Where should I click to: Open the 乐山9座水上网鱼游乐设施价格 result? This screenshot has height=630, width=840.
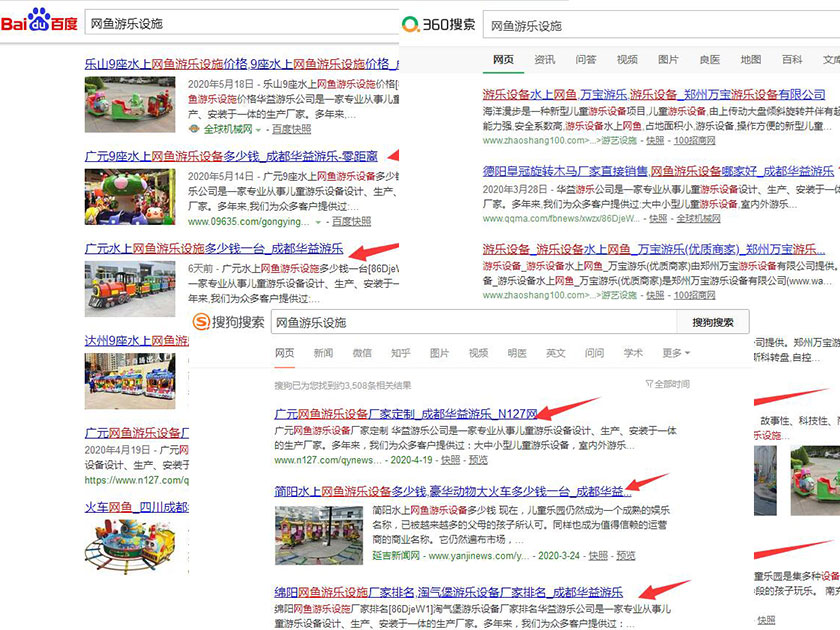pos(242,64)
